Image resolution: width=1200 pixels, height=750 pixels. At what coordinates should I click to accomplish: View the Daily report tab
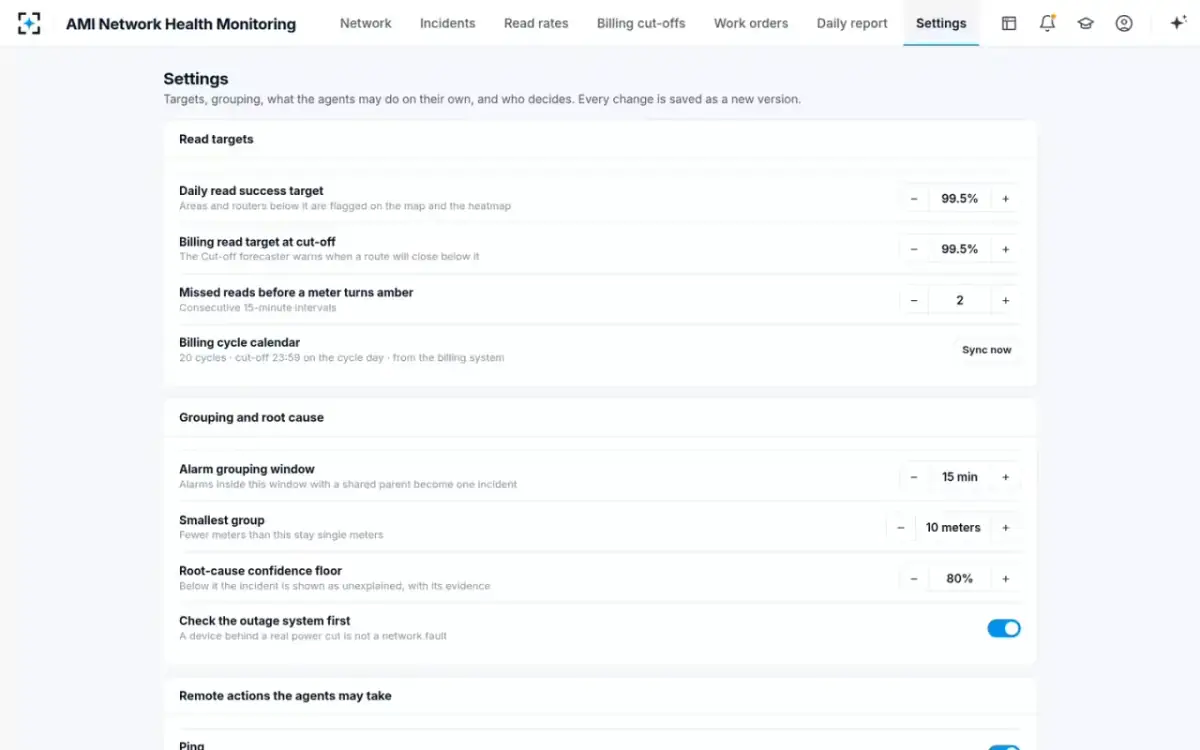point(852,23)
